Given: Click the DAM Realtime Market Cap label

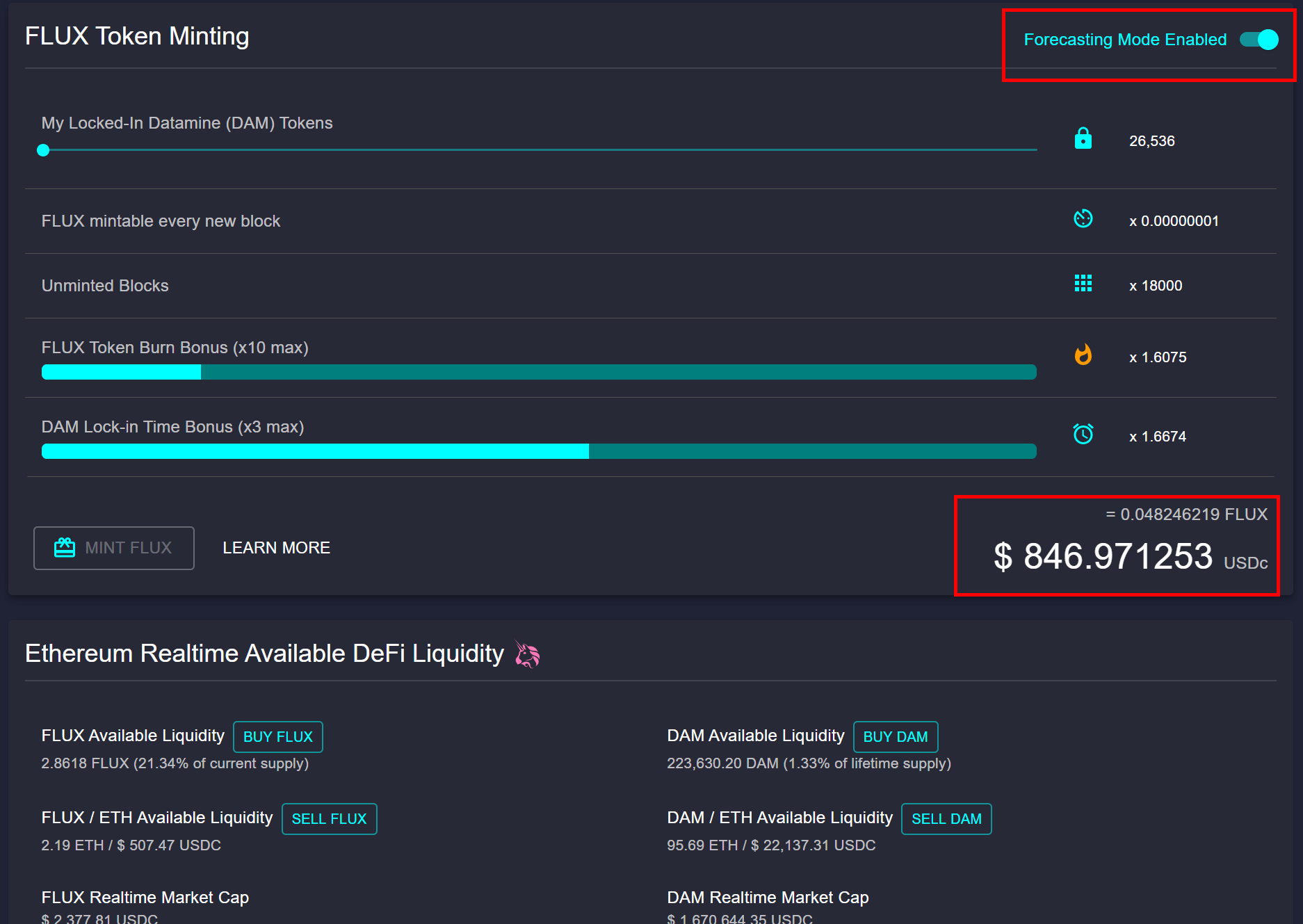Looking at the screenshot, I should coord(768,898).
